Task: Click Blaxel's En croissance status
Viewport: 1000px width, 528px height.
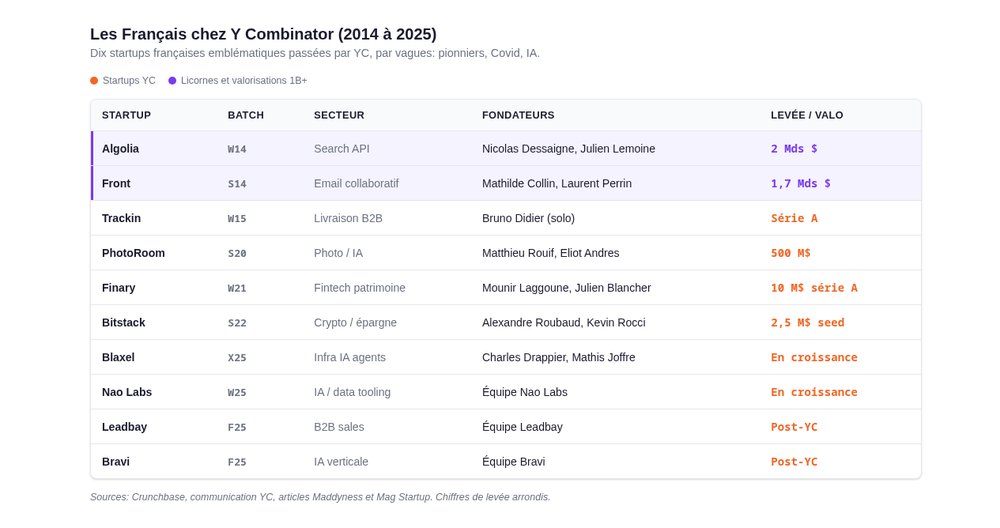Action: [x=814, y=357]
